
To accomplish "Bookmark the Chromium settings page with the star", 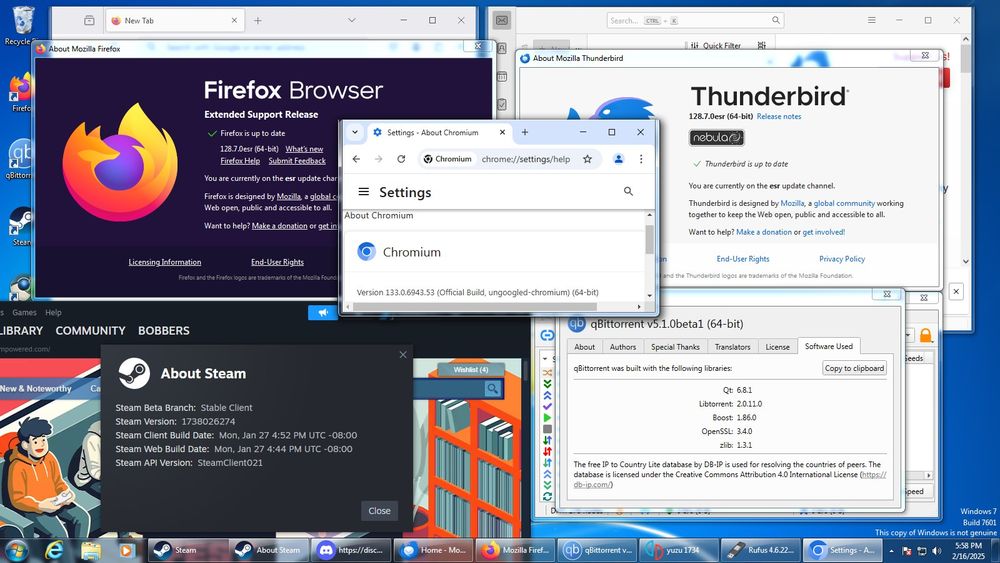I will tap(587, 159).
